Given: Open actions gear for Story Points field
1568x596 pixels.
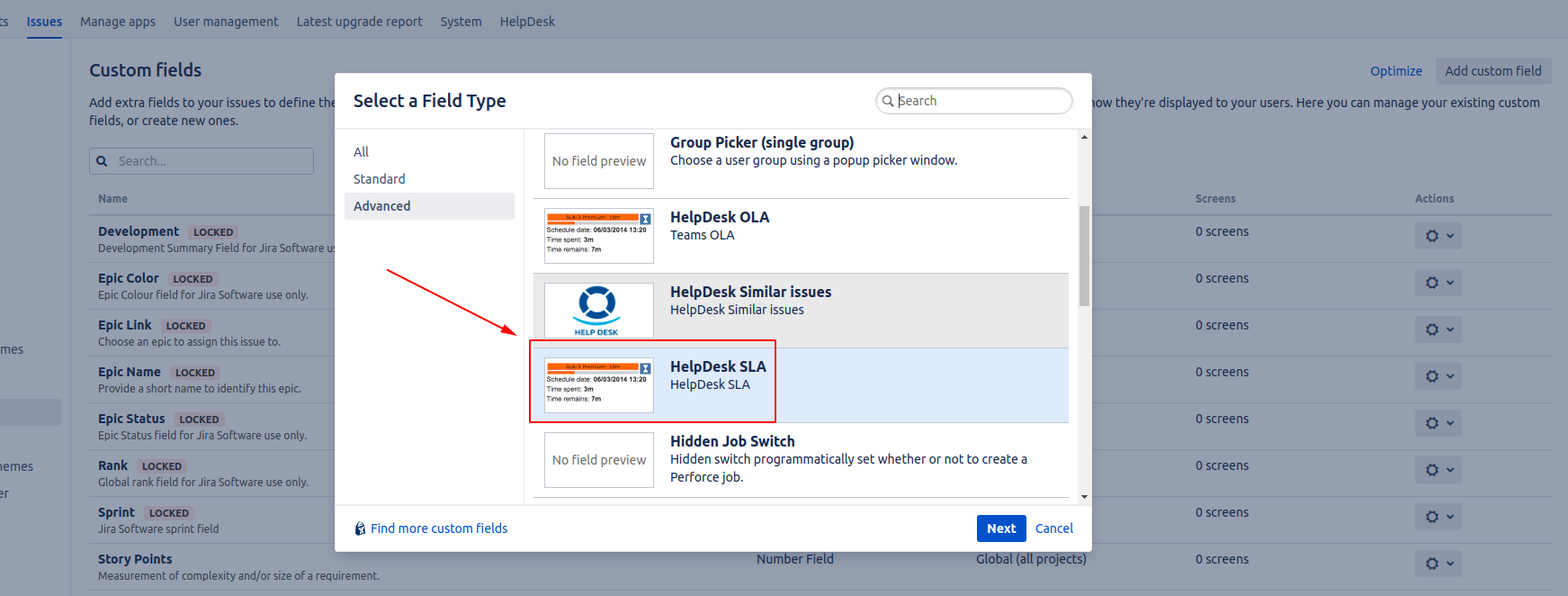Looking at the screenshot, I should click(x=1438, y=564).
